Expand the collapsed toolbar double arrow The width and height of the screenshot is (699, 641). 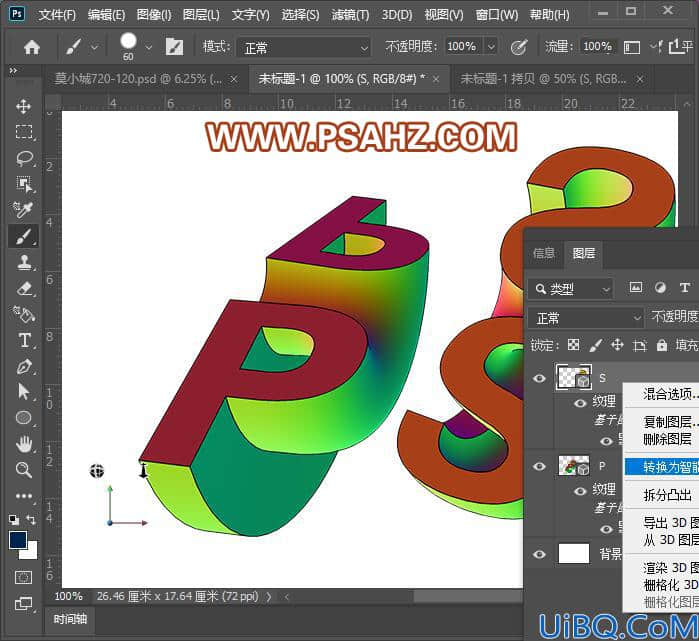[13, 70]
